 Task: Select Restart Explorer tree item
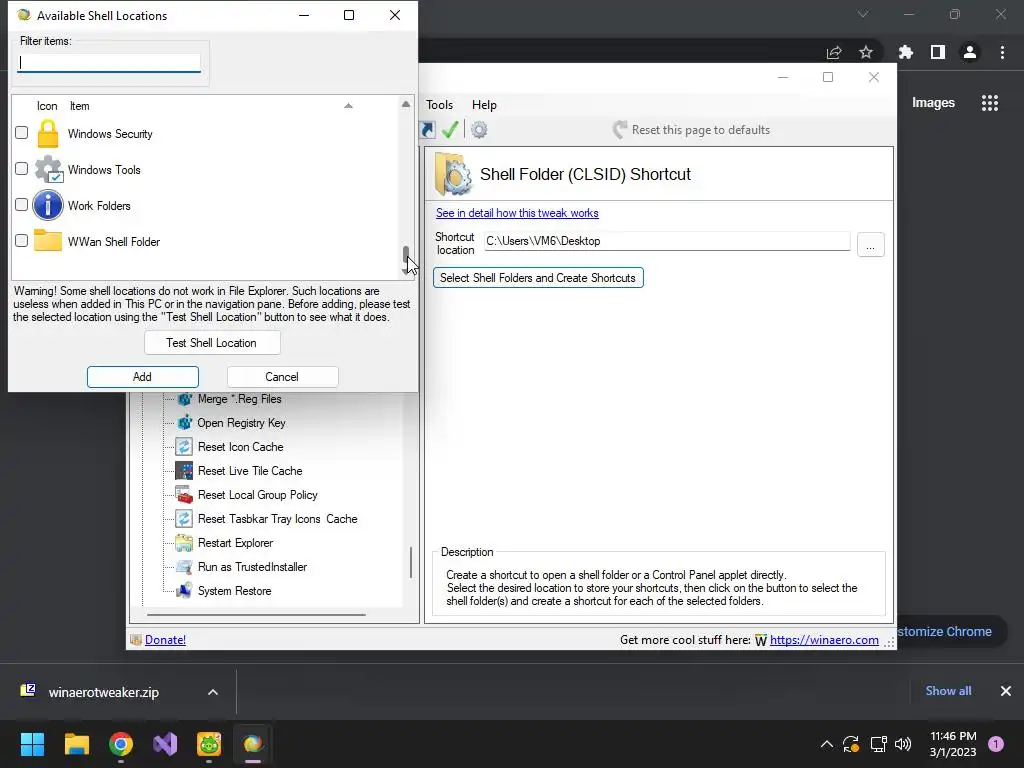click(x=236, y=543)
